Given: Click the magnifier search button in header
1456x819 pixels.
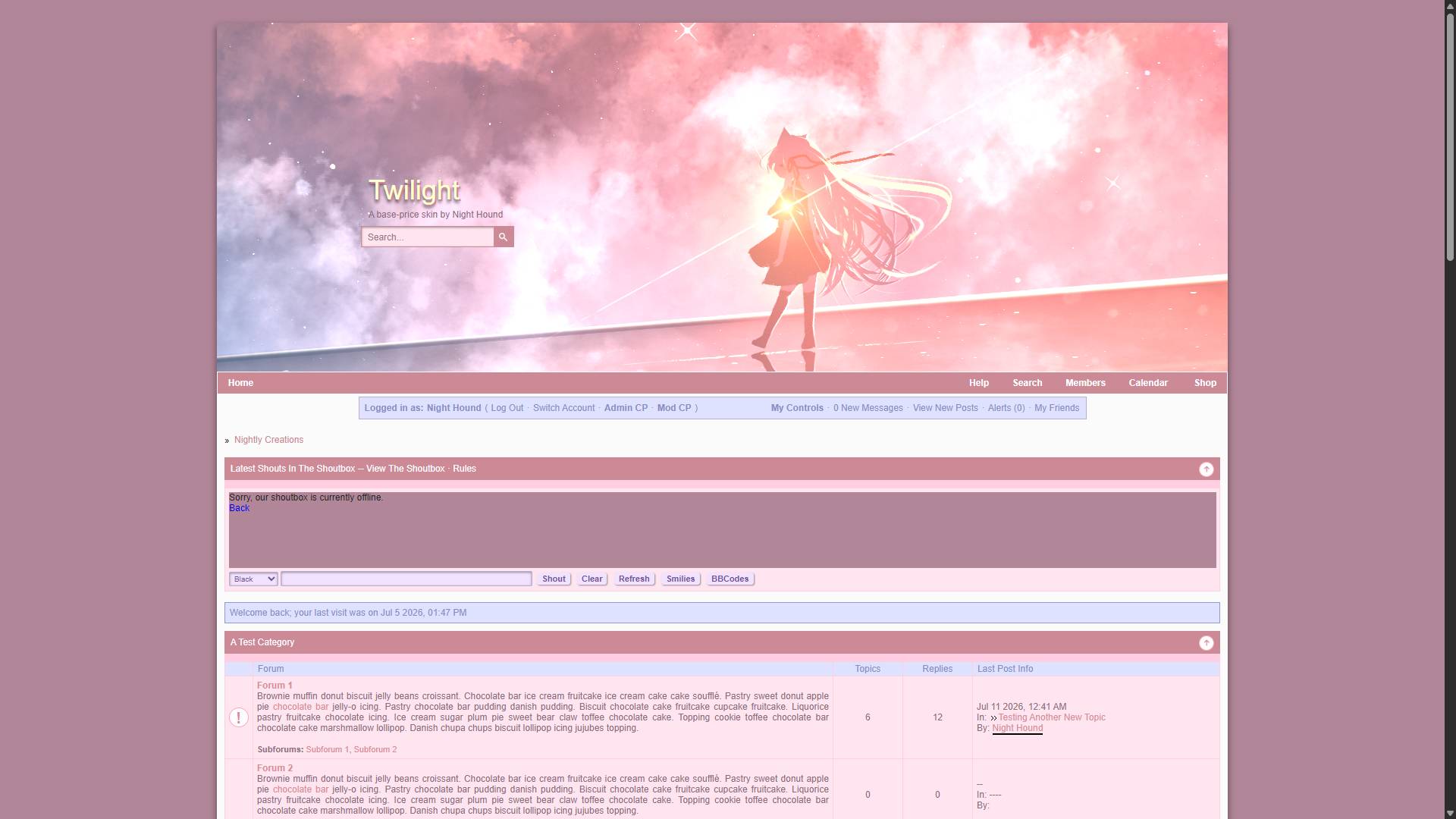Looking at the screenshot, I should pos(504,237).
